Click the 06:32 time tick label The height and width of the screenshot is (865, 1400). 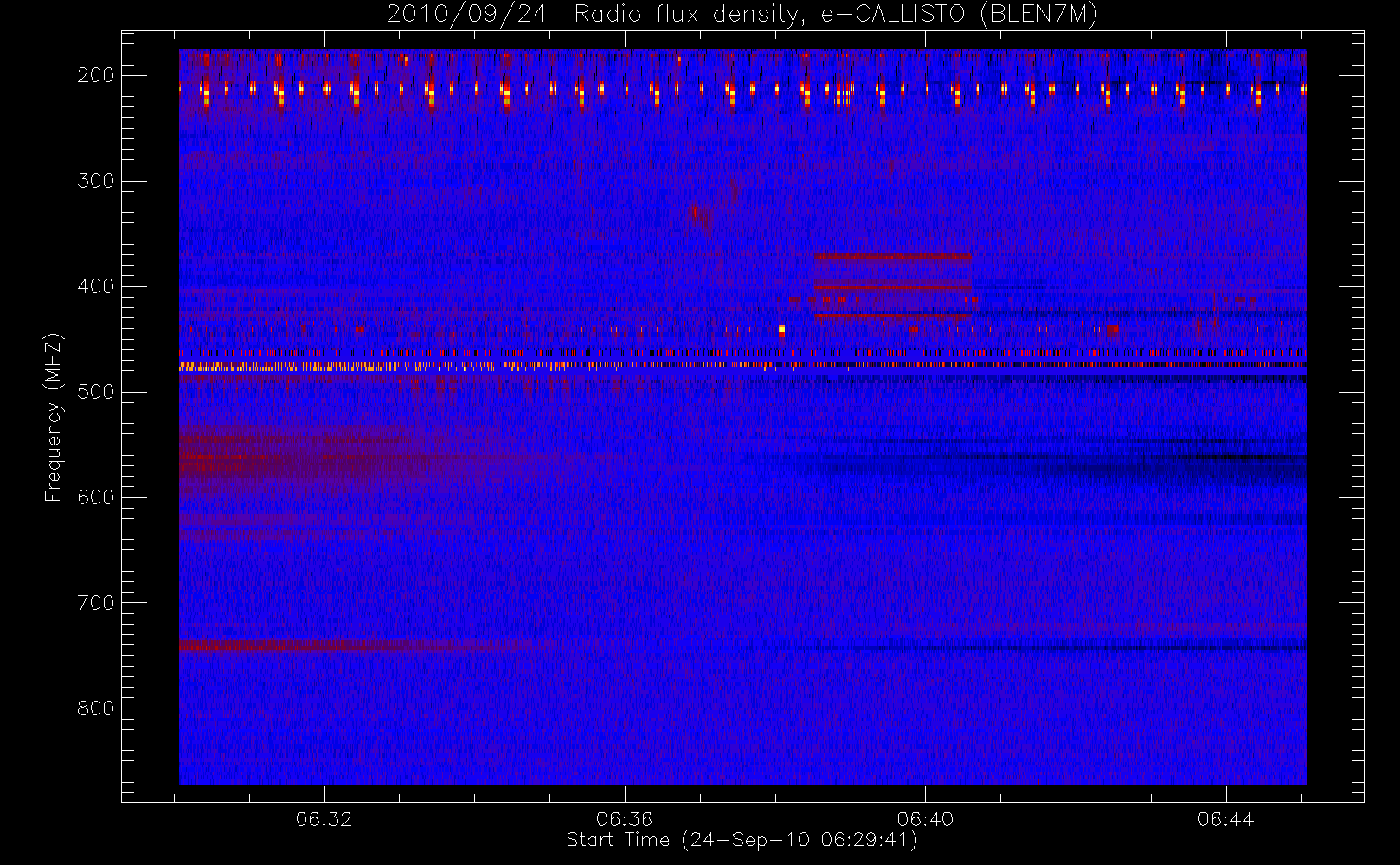tap(324, 819)
